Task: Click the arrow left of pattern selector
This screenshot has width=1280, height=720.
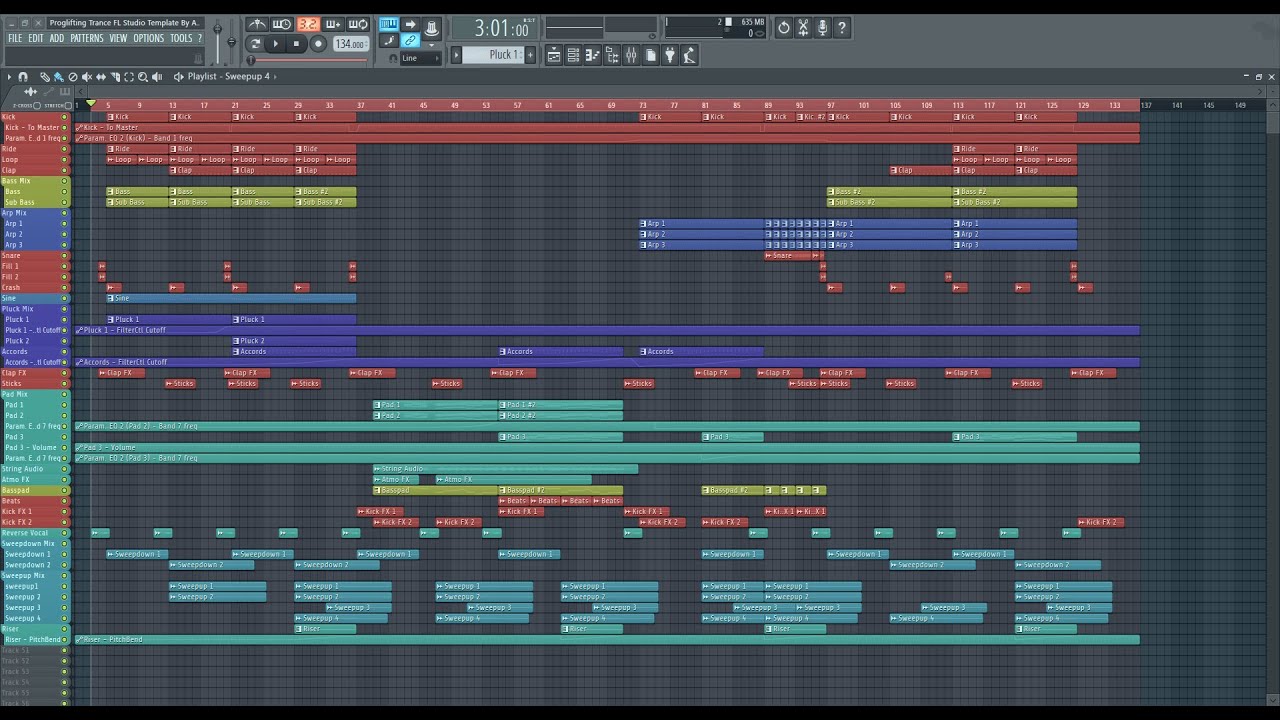Action: (x=456, y=55)
